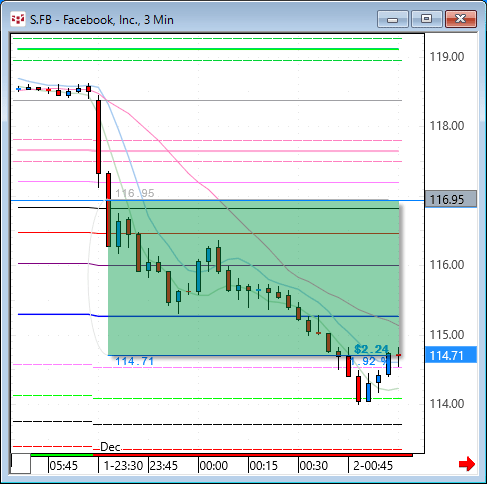Image resolution: width=487 pixels, height=484 pixels.
Task: Click the white box at bottom-left corner
Action: click(x=21, y=464)
